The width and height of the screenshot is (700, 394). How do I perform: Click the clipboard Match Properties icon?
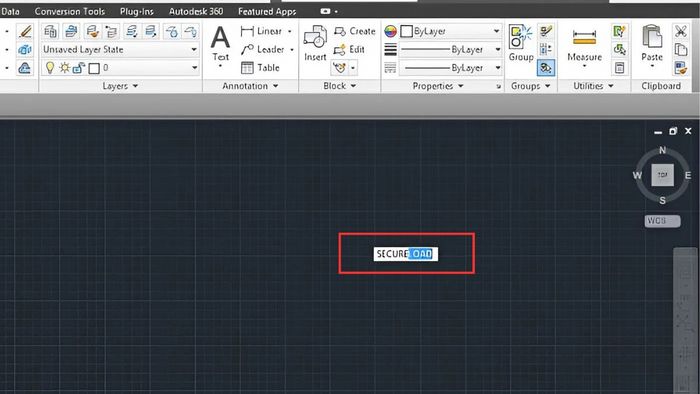681,68
